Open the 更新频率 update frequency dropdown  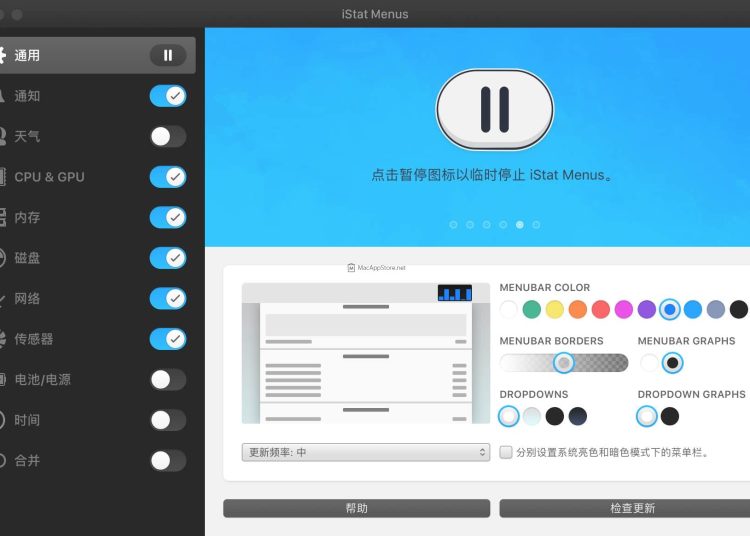coord(365,452)
